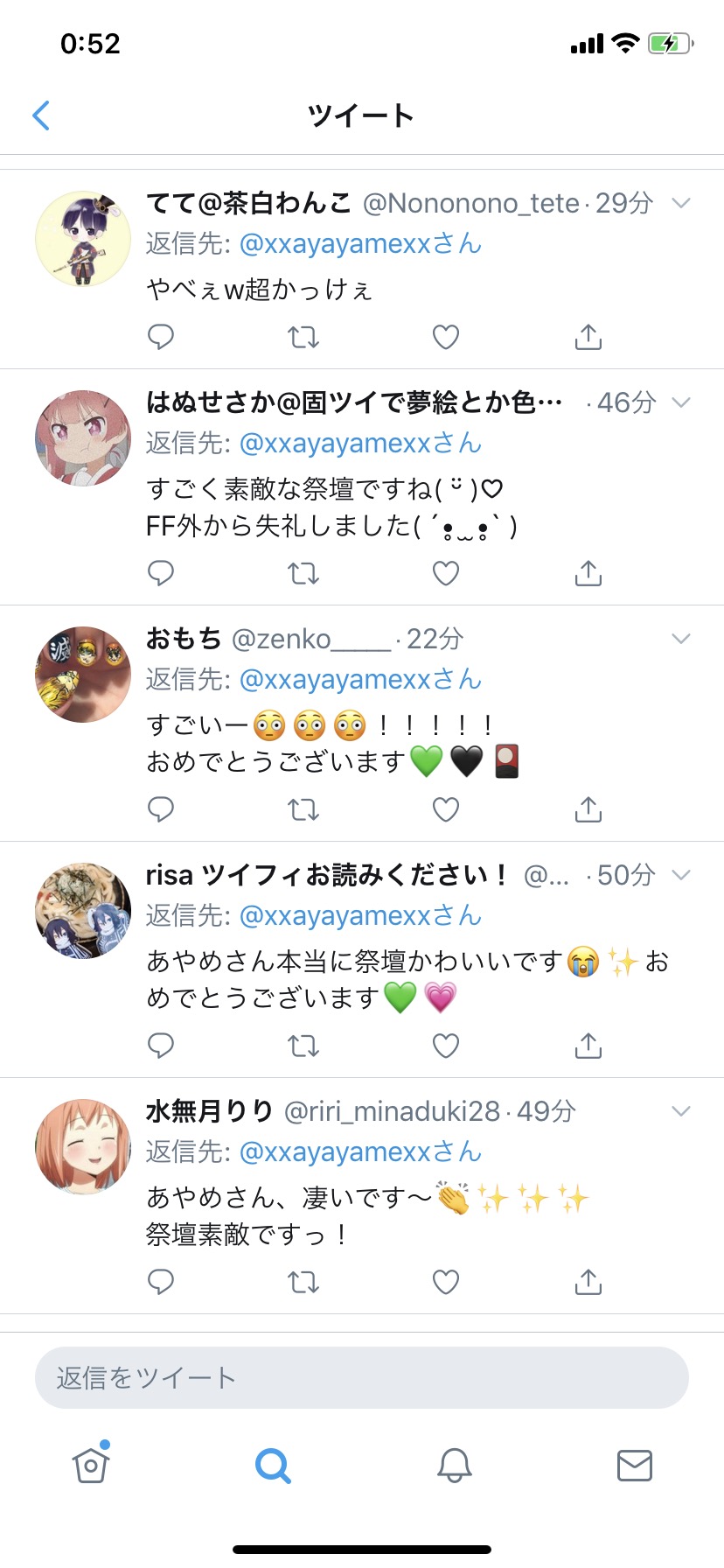The height and width of the screenshot is (1568, 724).
Task: Open はぬせさか's profile avatar
Action: (83, 438)
